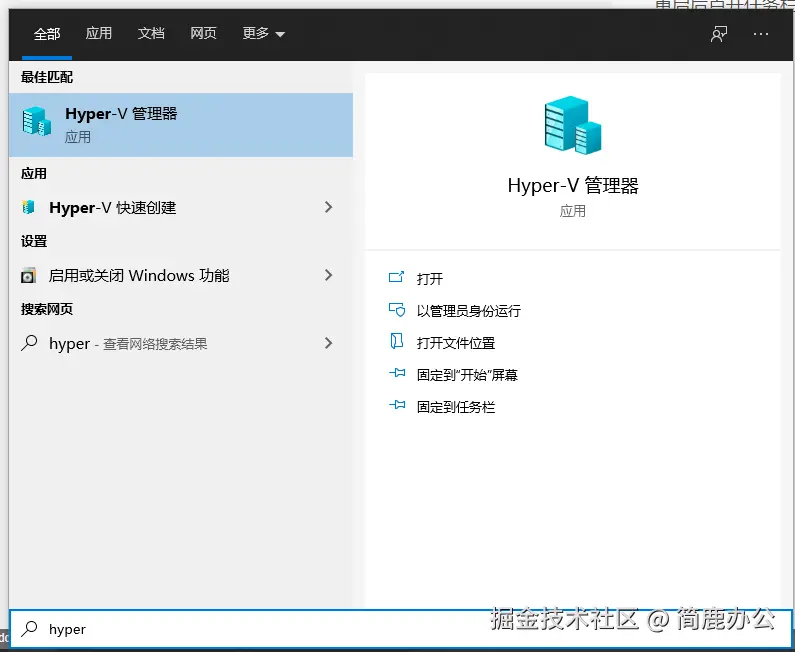This screenshot has width=795, height=652.
Task: Click the search box containing hyper
Action: tap(401, 629)
